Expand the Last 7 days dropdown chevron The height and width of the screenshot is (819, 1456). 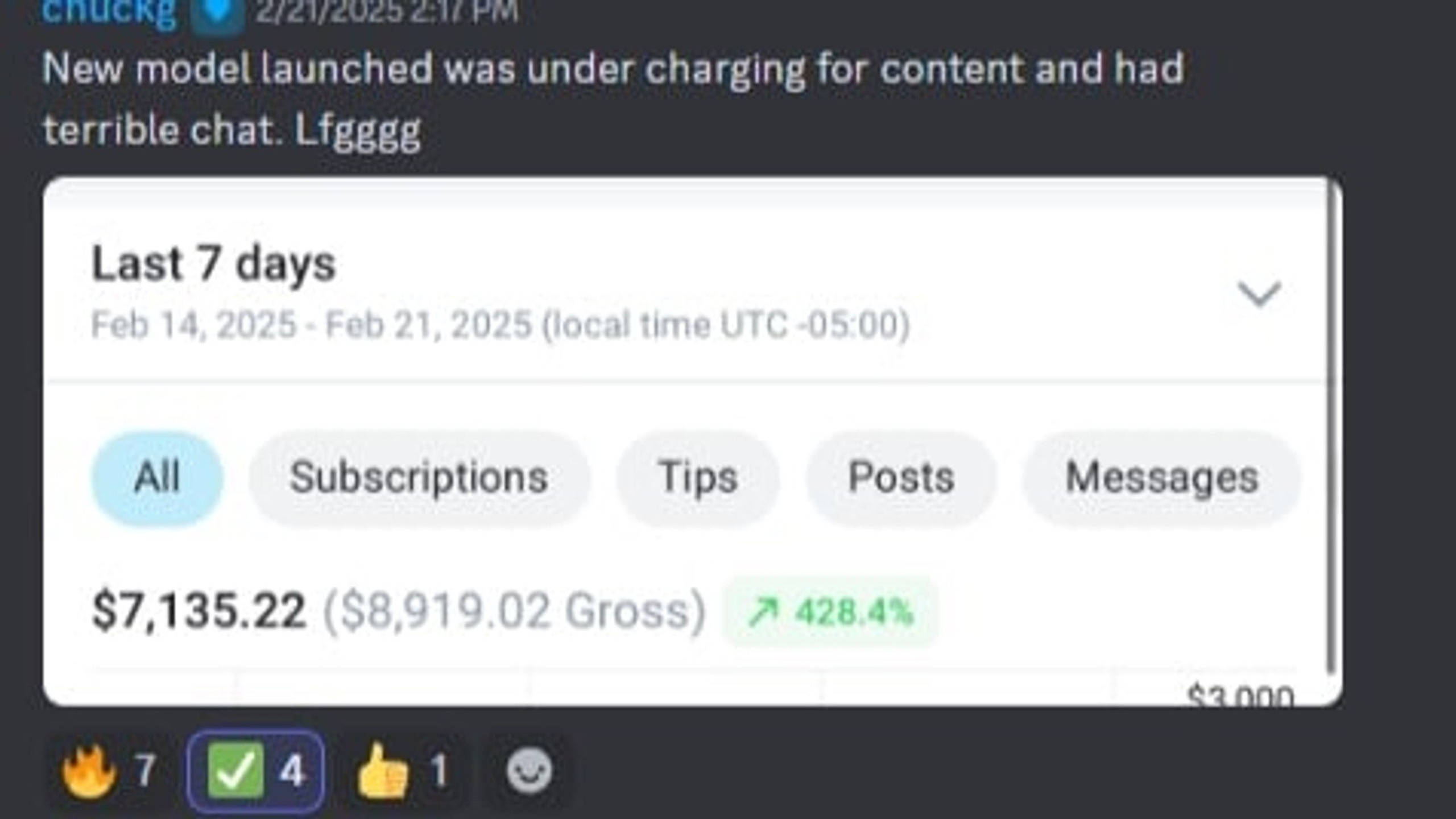[1259, 294]
